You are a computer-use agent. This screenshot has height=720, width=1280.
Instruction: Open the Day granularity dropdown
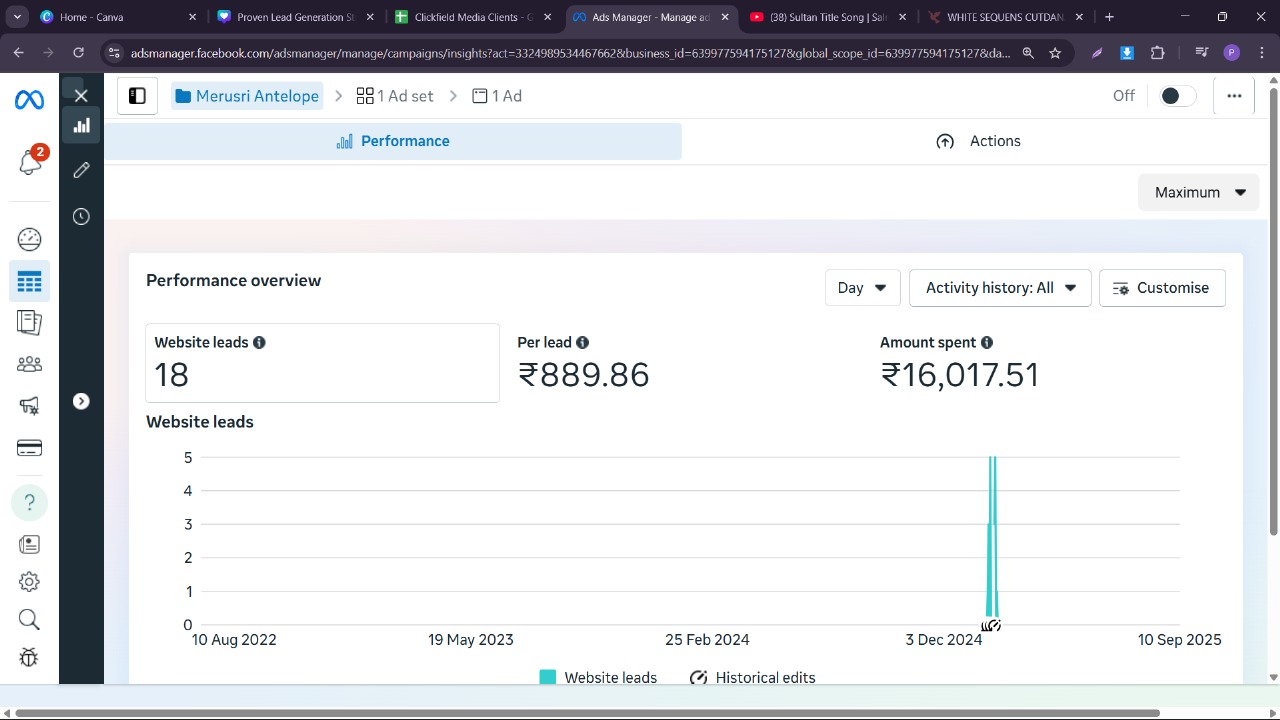click(x=862, y=288)
